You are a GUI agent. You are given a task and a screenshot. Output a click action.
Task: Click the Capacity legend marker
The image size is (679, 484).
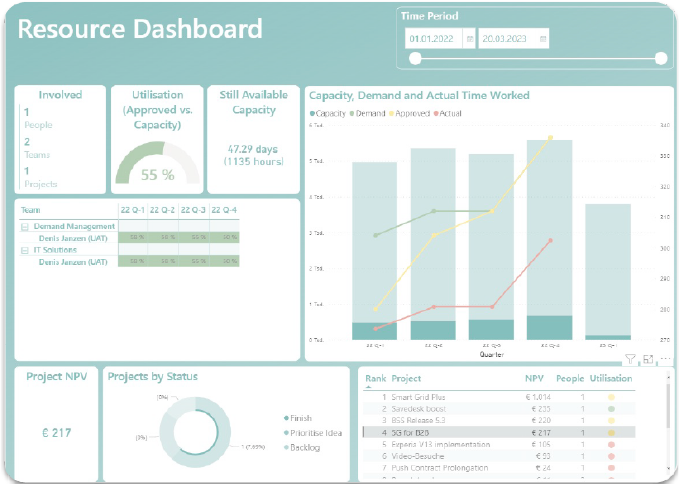point(313,114)
